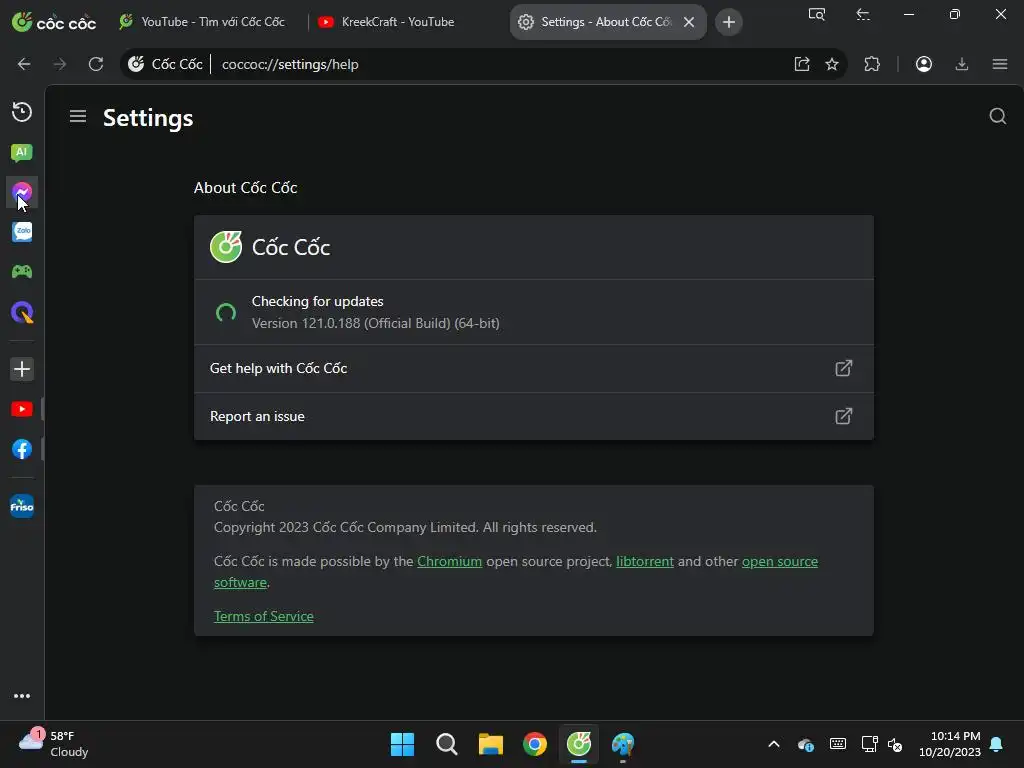Open File Explorer from taskbar
This screenshot has width=1024, height=768.
coord(490,744)
